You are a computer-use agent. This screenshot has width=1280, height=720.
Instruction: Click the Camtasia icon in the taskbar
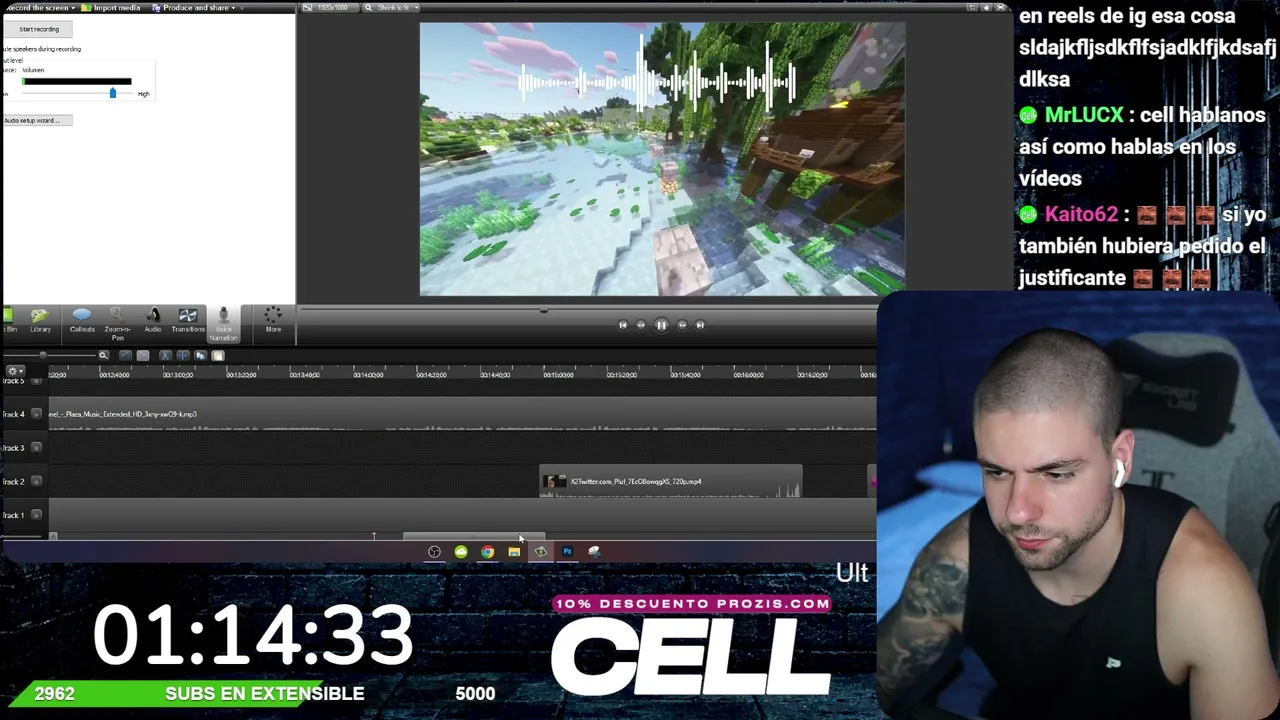pyautogui.click(x=541, y=551)
